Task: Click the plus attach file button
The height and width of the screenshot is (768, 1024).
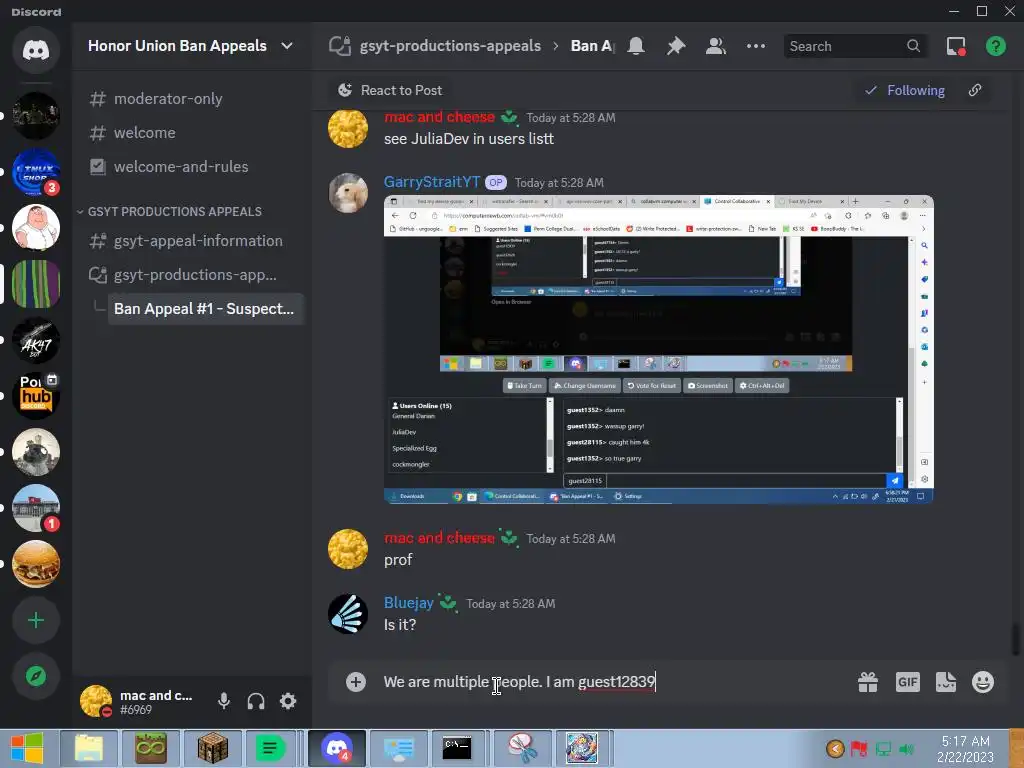Action: [x=356, y=682]
